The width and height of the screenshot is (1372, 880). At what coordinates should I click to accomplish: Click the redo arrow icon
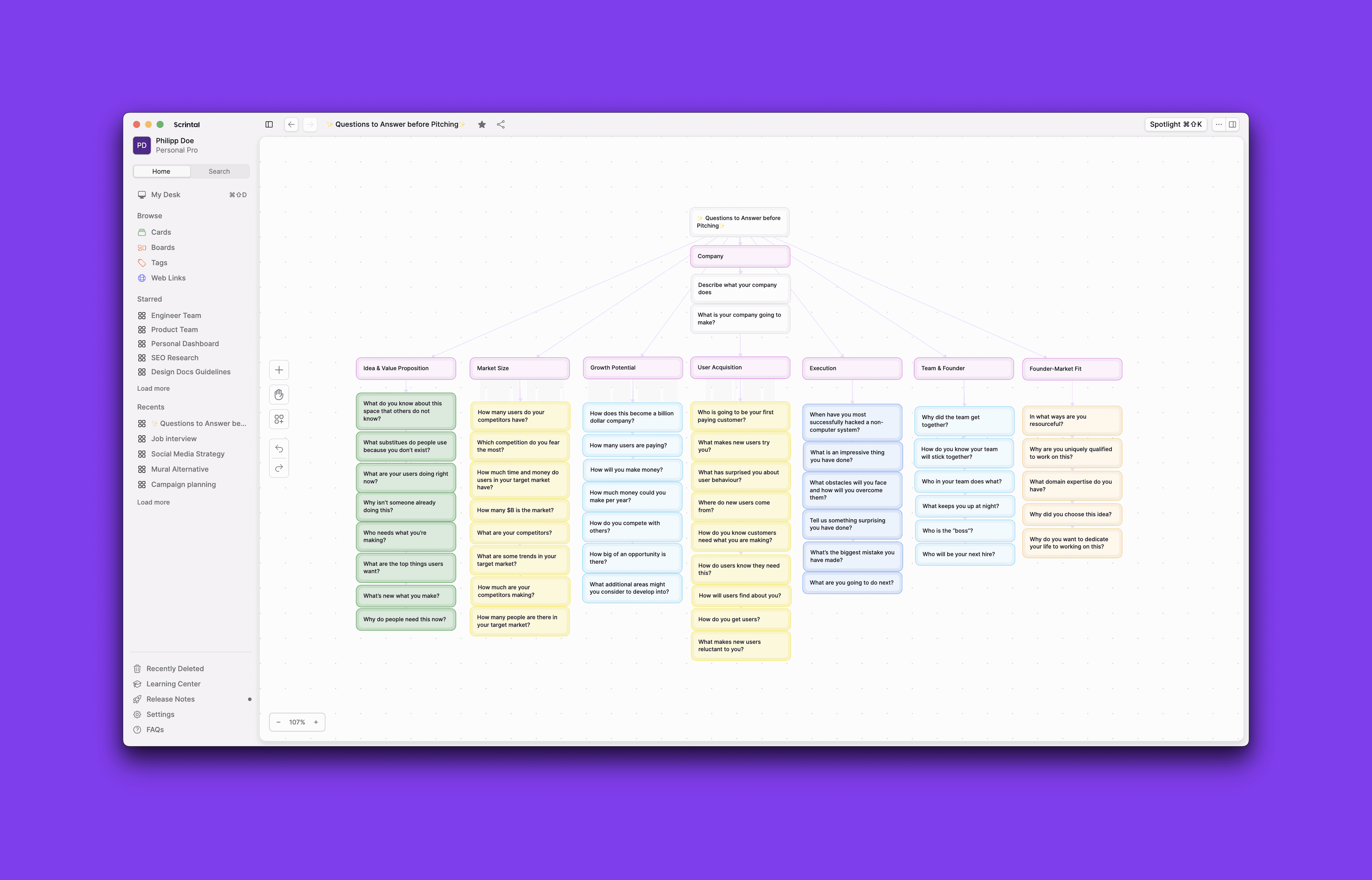click(279, 468)
